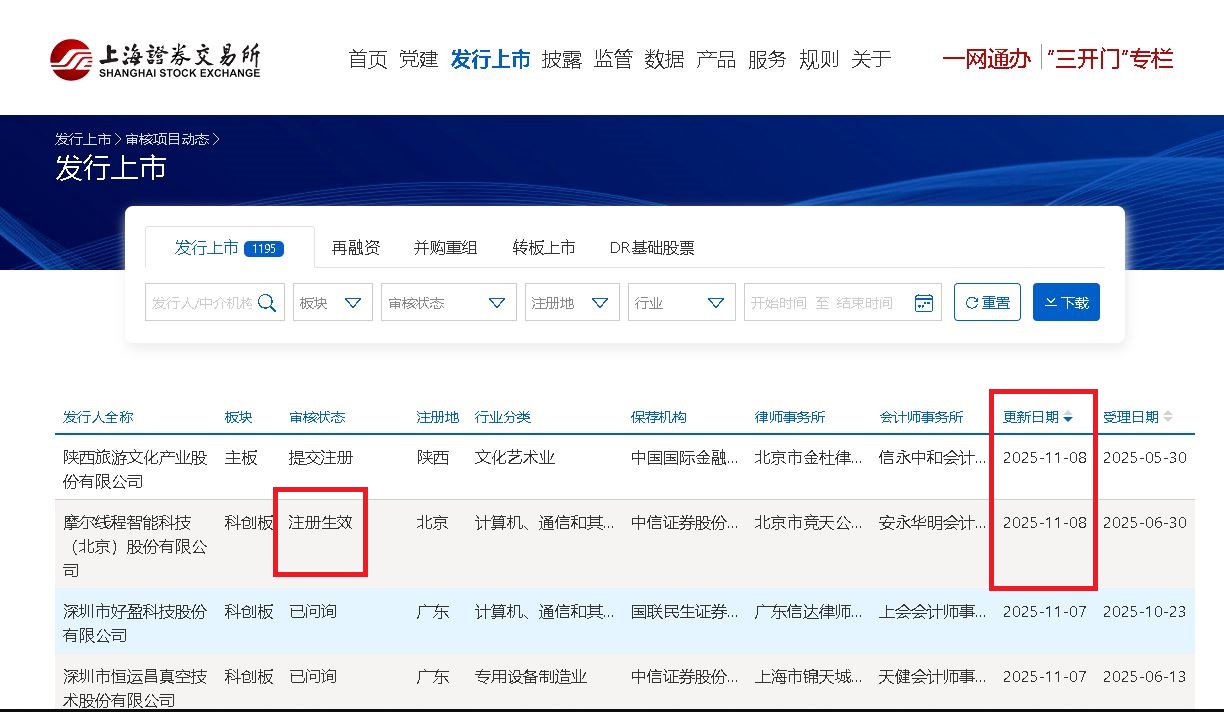Open the 板块 dropdown filter

click(333, 302)
